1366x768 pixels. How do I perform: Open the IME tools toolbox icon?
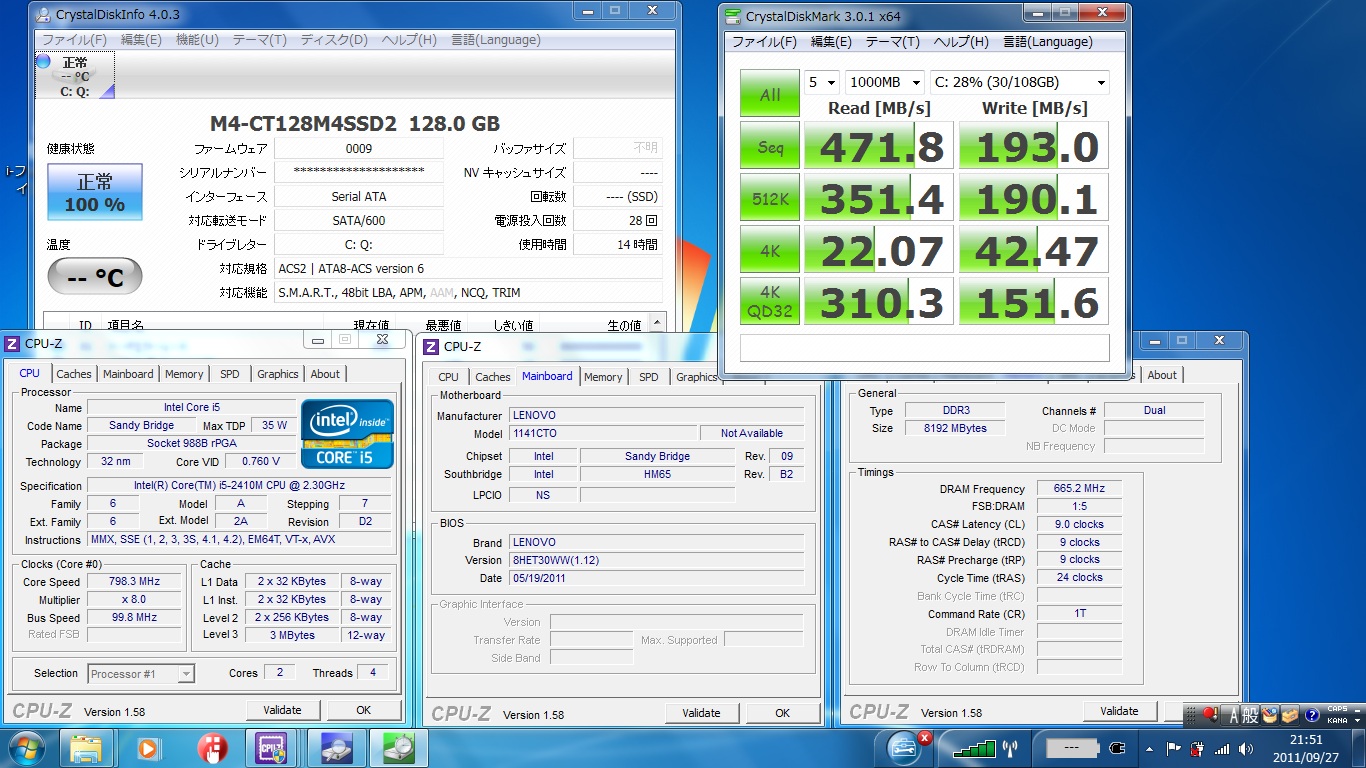click(1288, 716)
